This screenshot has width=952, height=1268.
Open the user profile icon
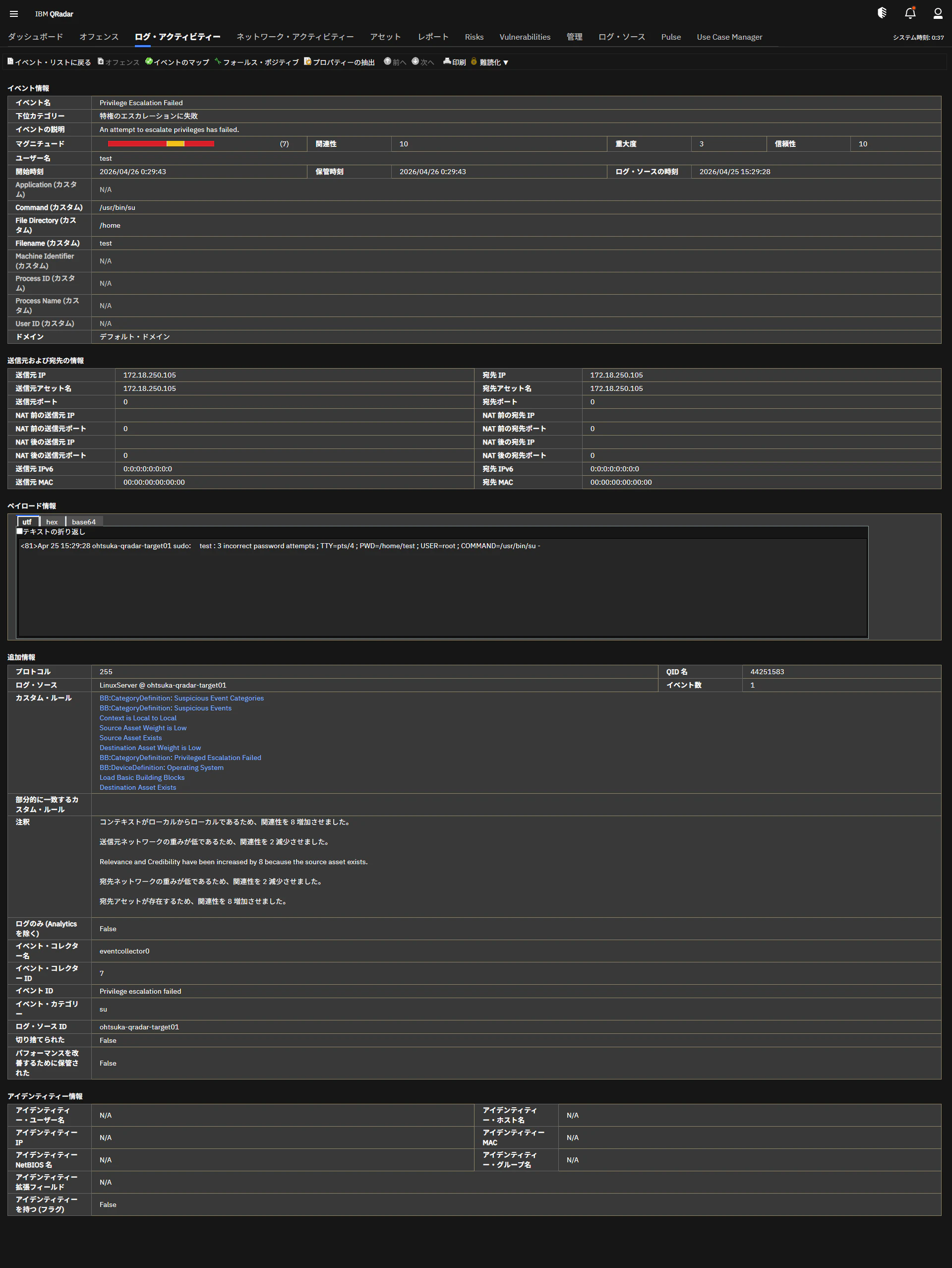[x=937, y=13]
